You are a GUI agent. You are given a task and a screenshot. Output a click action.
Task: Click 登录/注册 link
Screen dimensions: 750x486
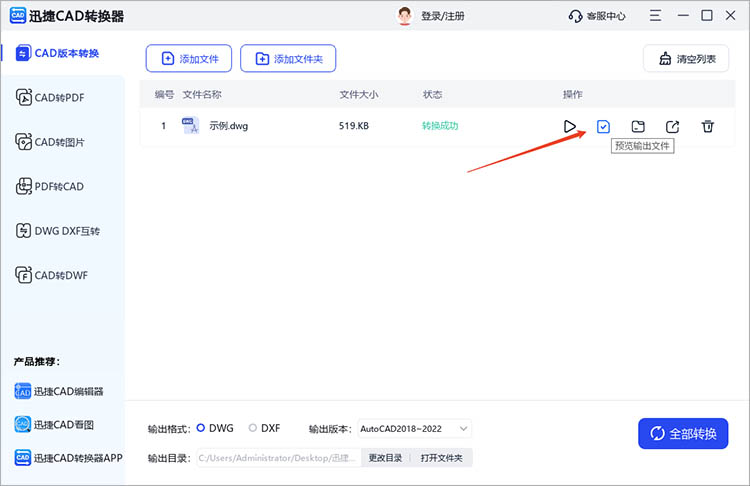[443, 16]
